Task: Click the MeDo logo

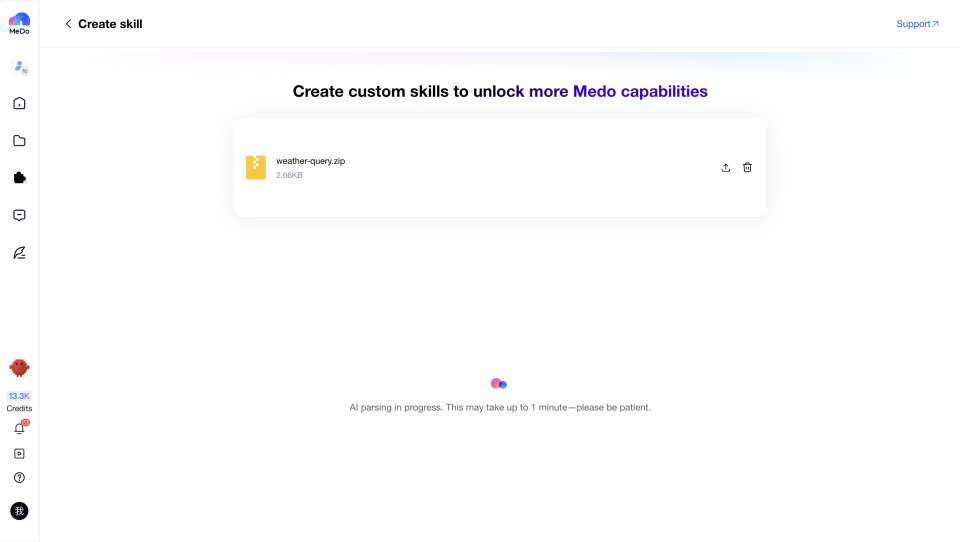Action: click(19, 23)
